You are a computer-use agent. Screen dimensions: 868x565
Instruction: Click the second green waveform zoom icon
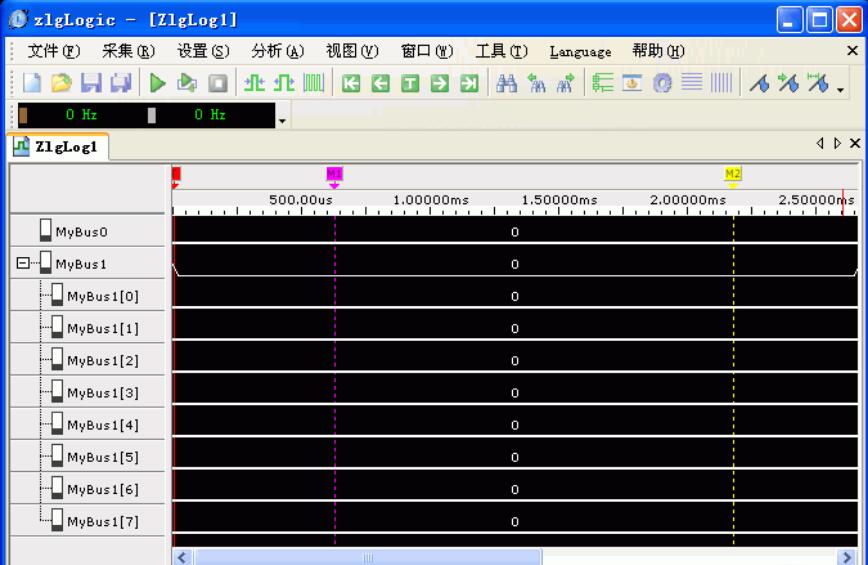(284, 83)
